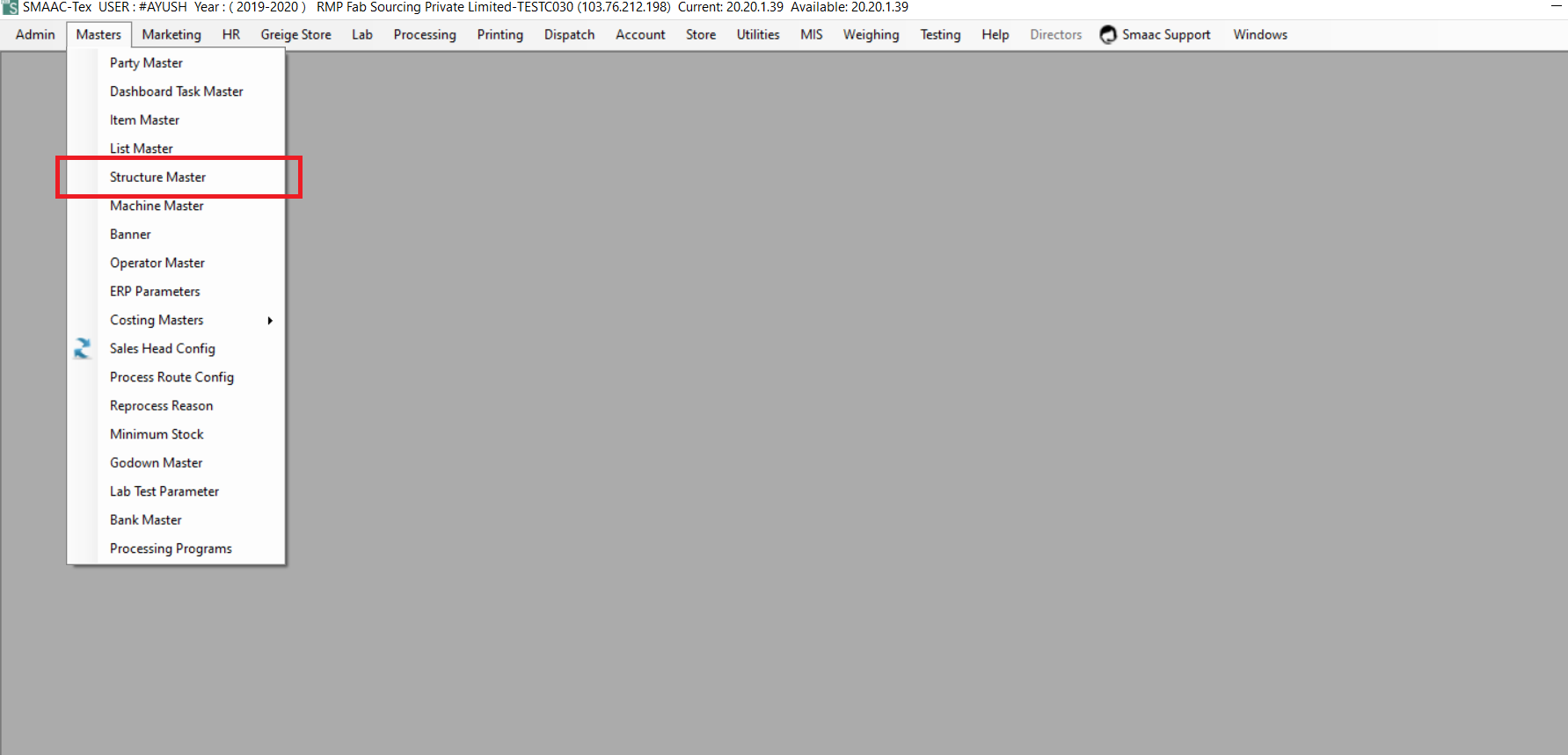This screenshot has height=755, width=1568.
Task: Open Sales Head Config
Action: click(176, 349)
